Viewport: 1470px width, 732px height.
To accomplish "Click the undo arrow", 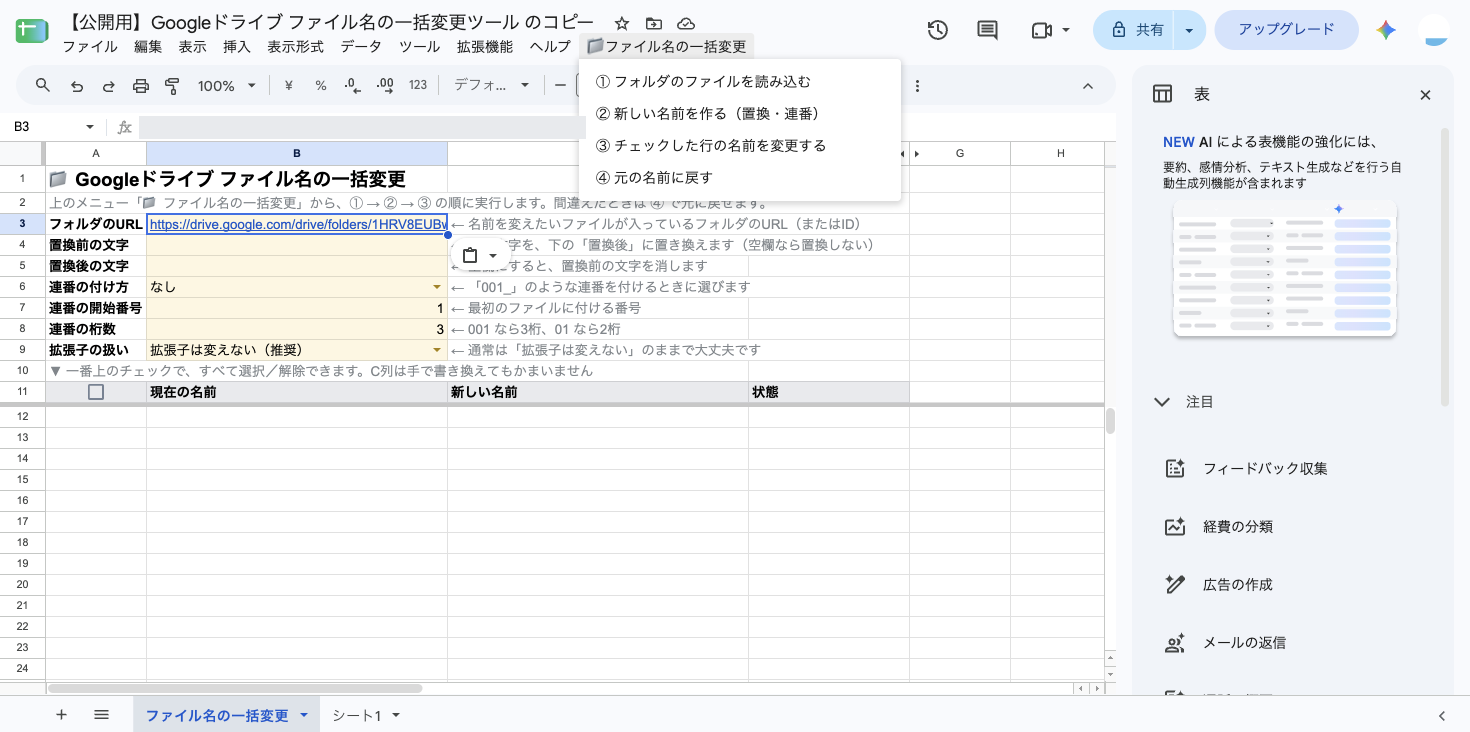I will pyautogui.click(x=76, y=85).
